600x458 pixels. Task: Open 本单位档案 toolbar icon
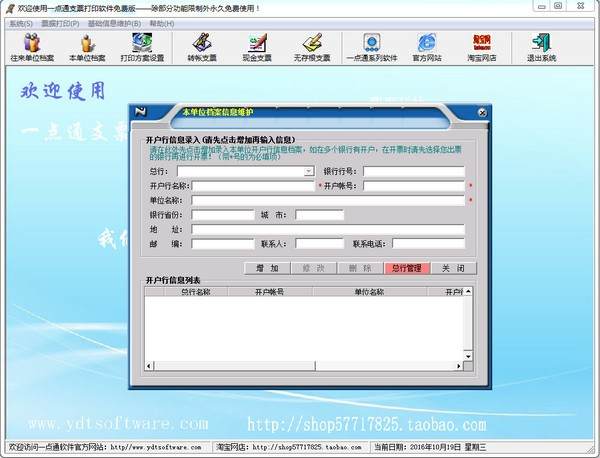coord(87,48)
